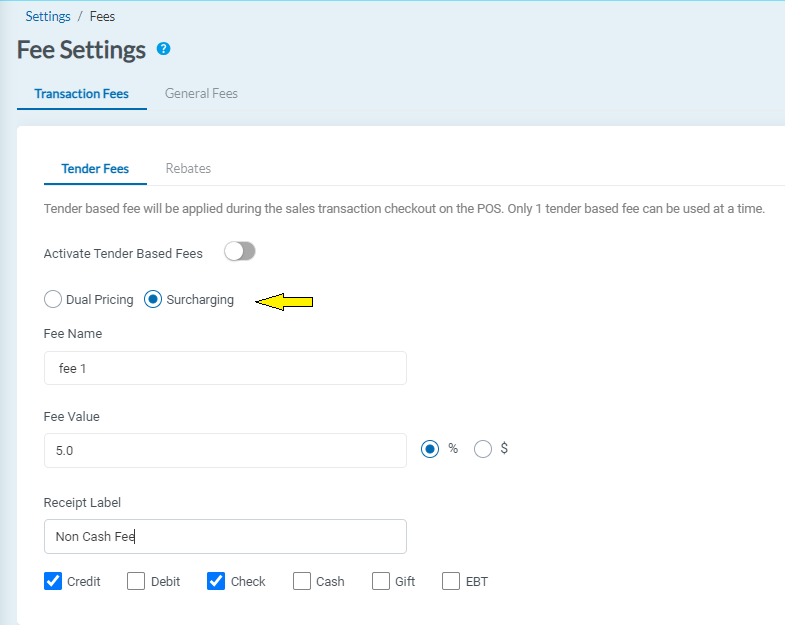This screenshot has width=785, height=625.
Task: Select the Surcharging radio option
Action: 154,300
